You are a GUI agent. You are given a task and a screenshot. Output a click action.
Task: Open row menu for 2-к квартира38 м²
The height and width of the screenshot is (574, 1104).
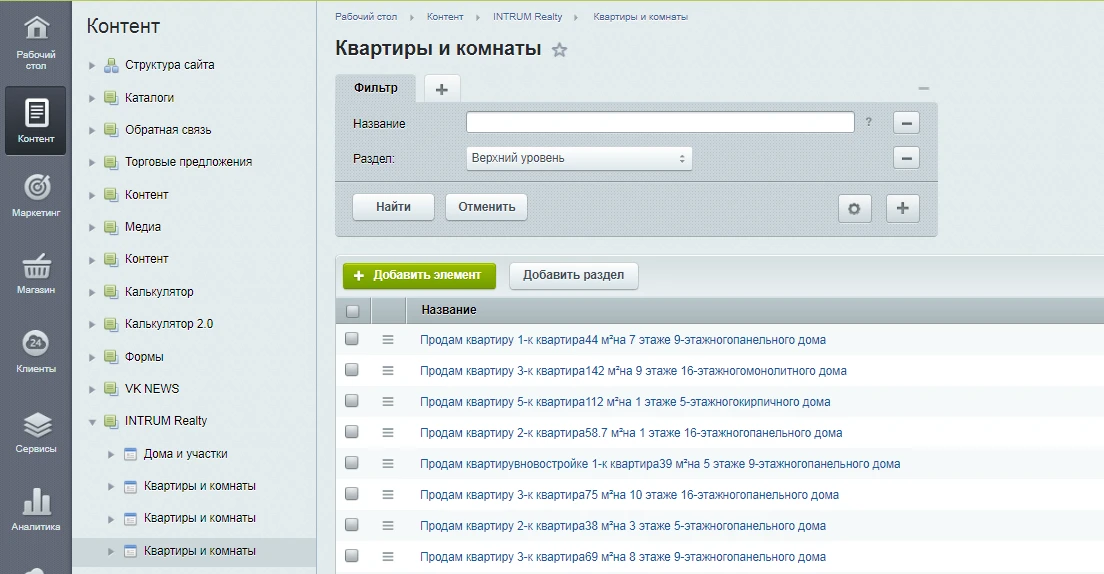[x=388, y=525]
